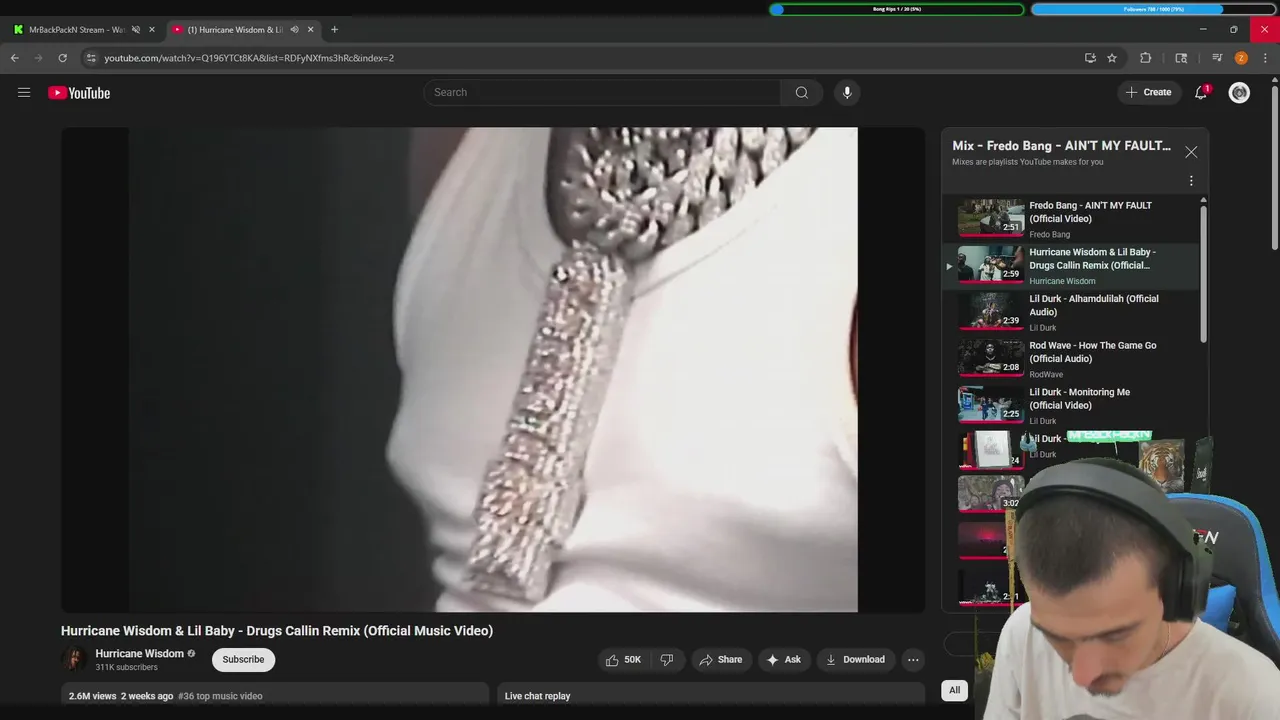Open the Ask AI button

(783, 660)
